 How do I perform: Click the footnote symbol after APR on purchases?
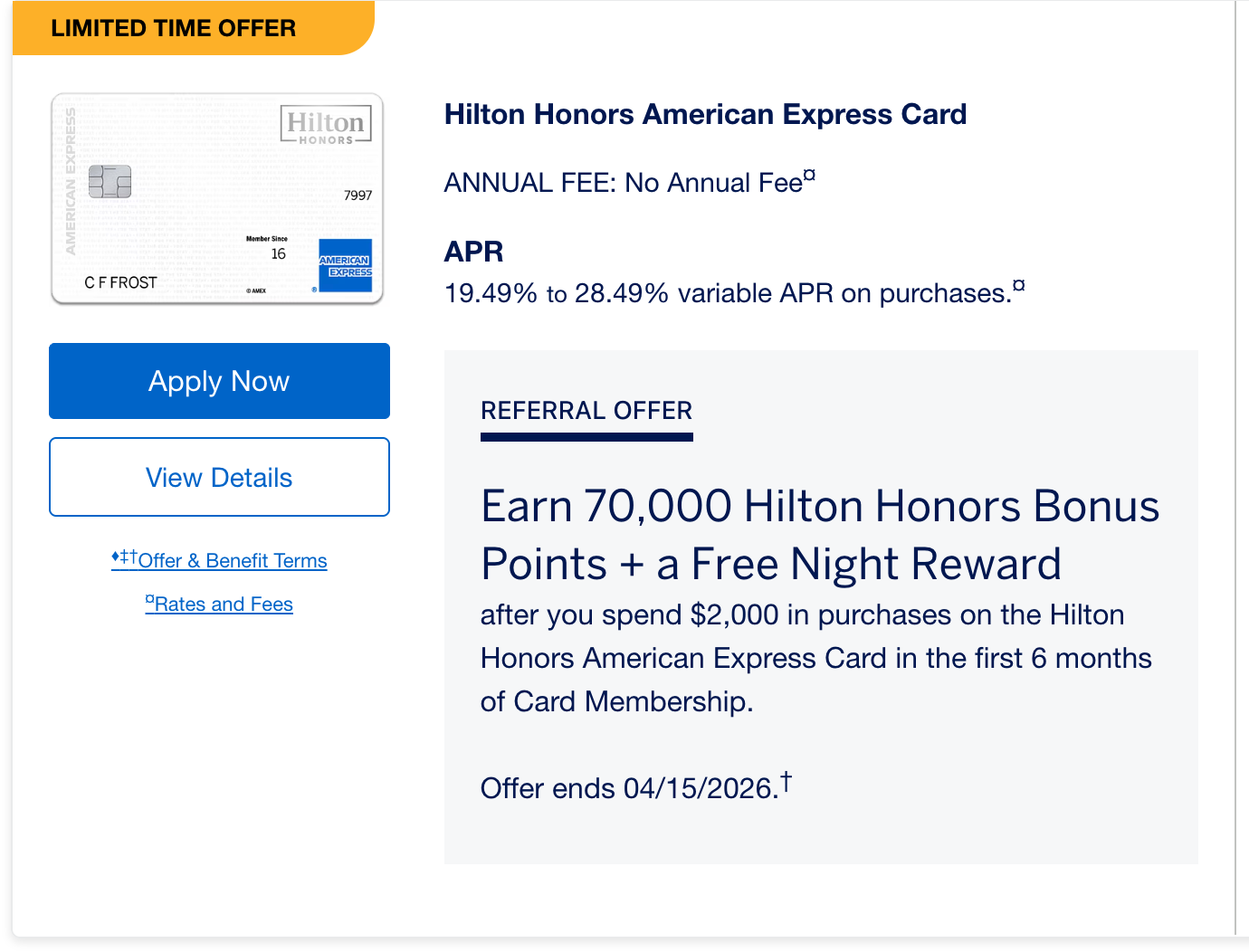[x=1018, y=286]
